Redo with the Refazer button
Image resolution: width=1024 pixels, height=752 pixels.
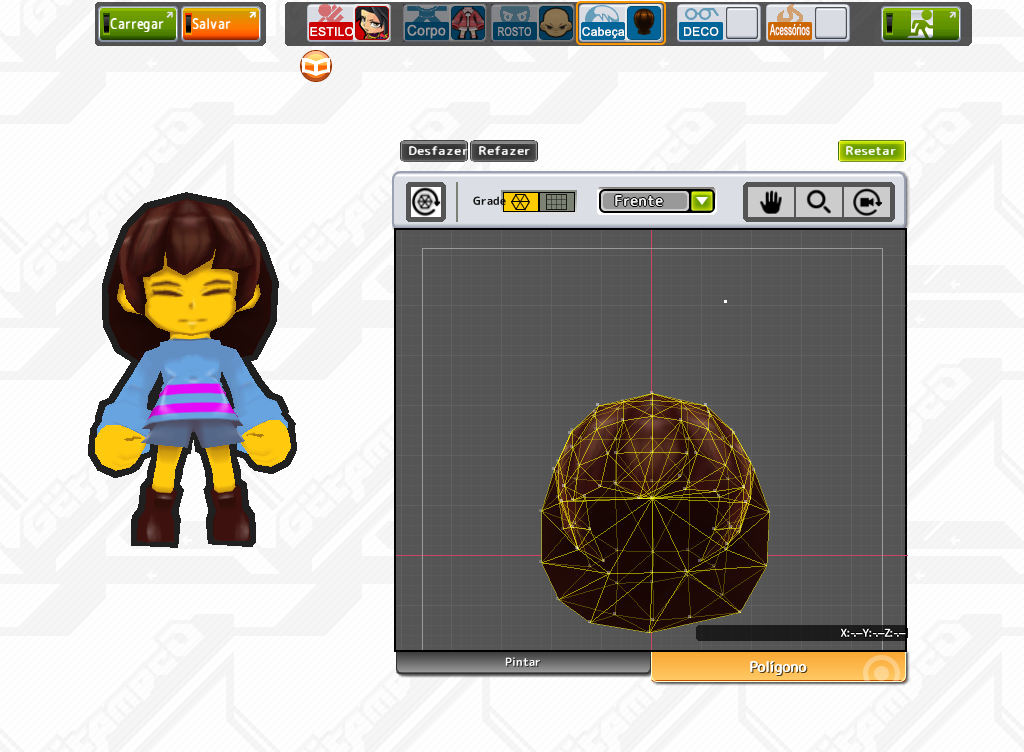click(x=504, y=151)
